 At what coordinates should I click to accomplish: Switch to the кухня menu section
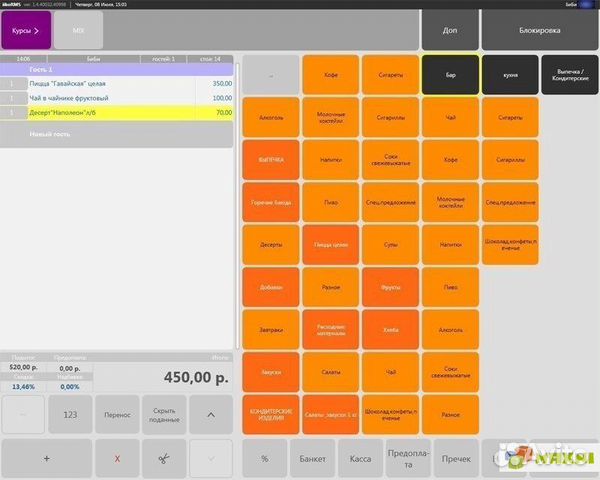click(509, 75)
